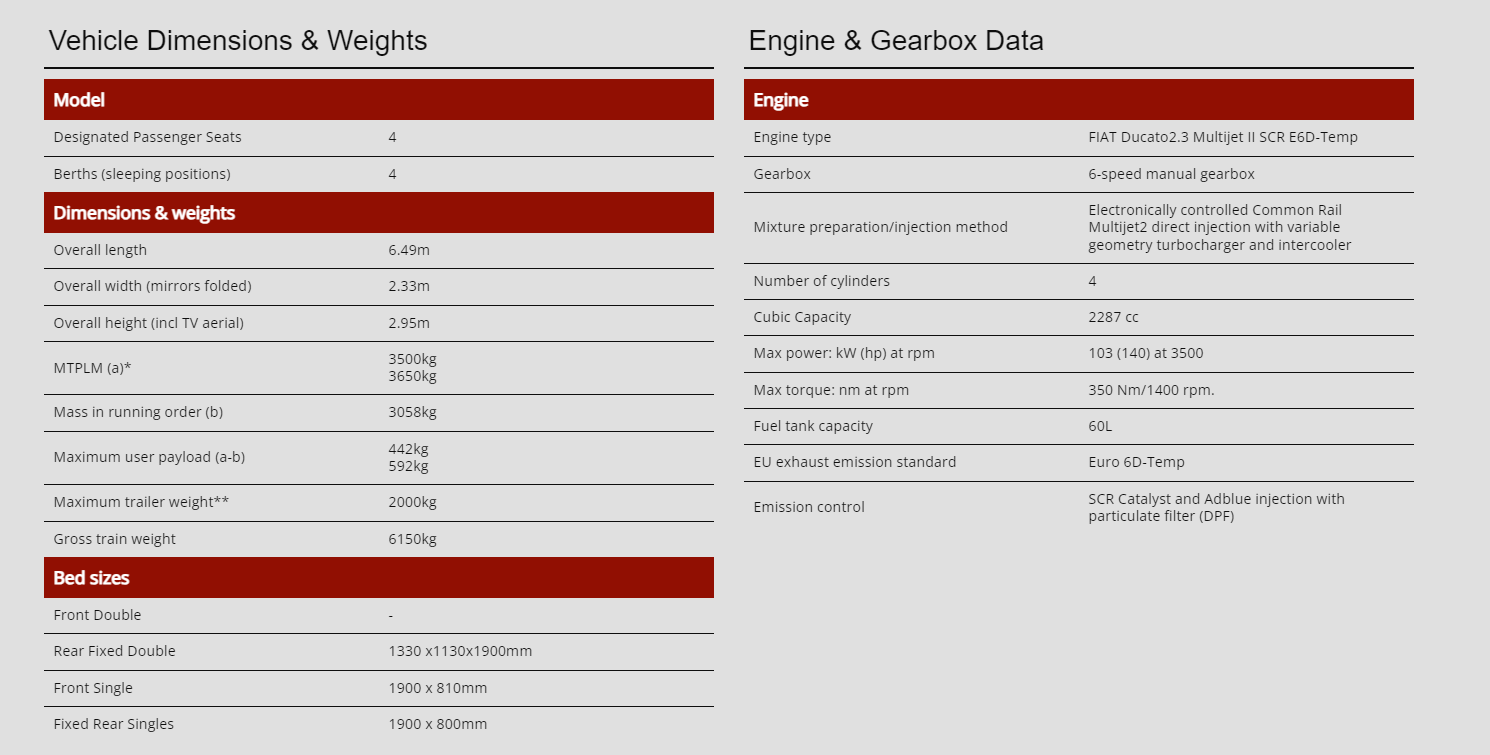Image resolution: width=1490 pixels, height=755 pixels.
Task: Click the '2287 cc' capacity value
Action: (x=1113, y=317)
